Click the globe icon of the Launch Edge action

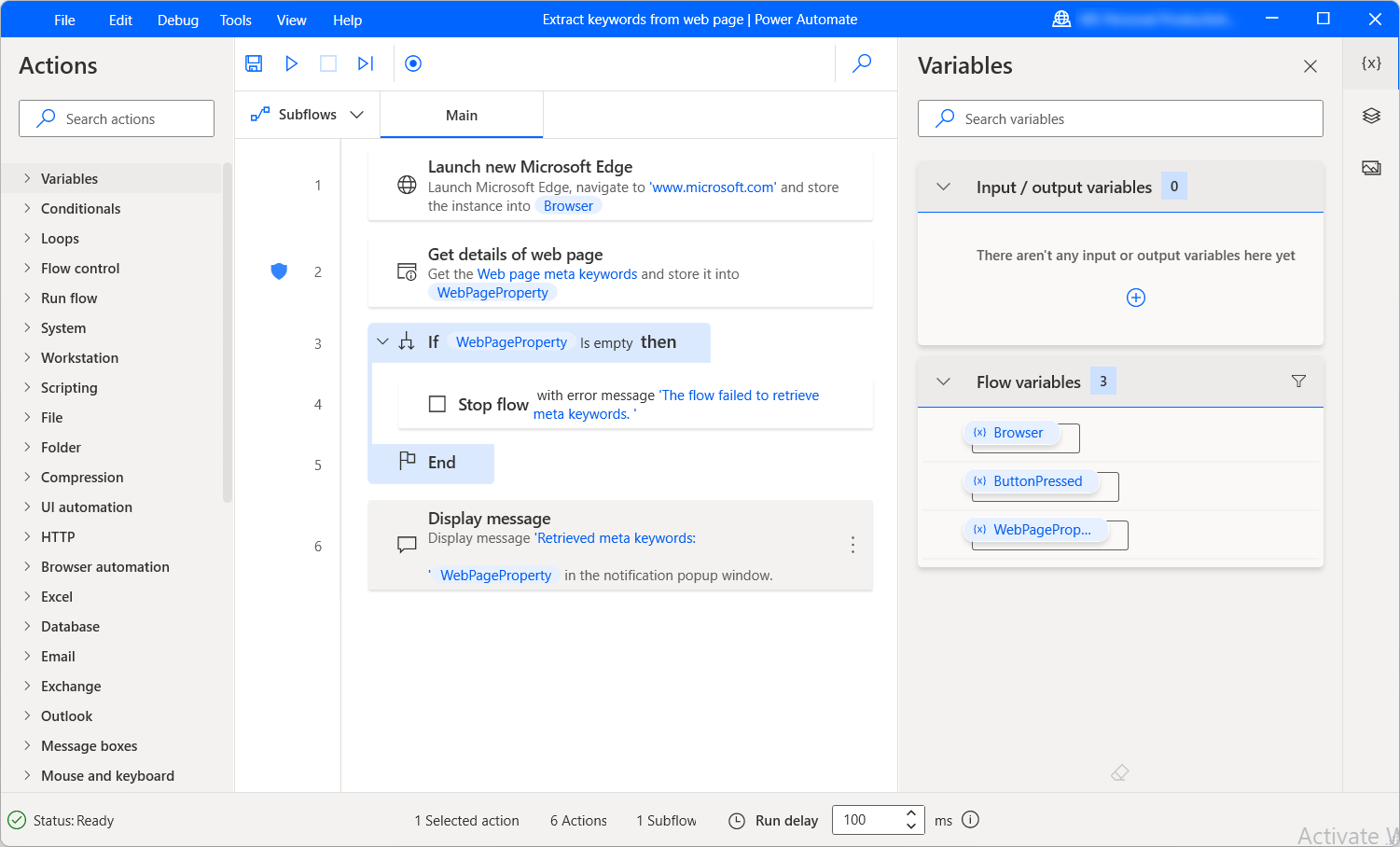click(407, 185)
